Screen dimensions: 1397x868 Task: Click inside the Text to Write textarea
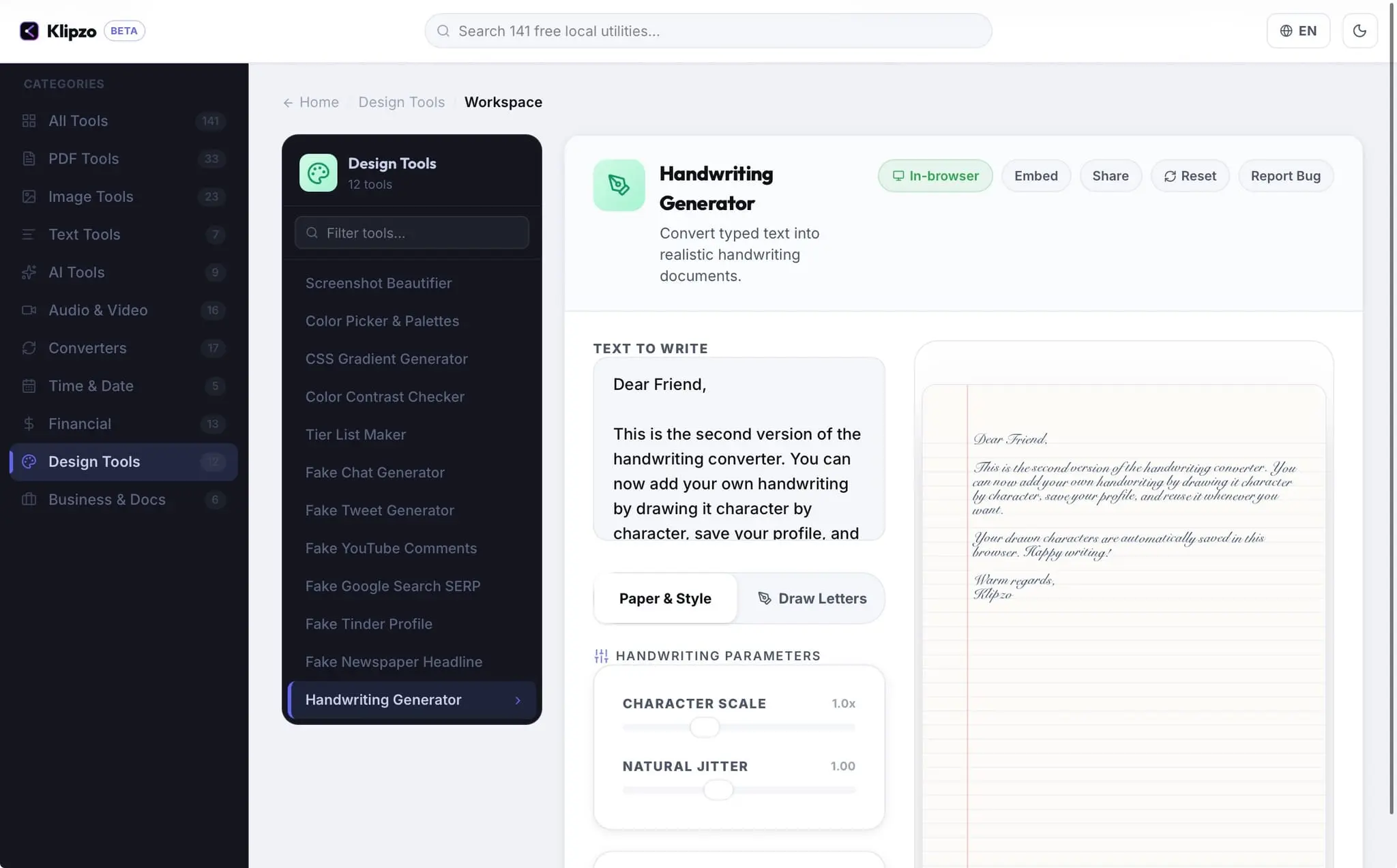click(x=739, y=449)
